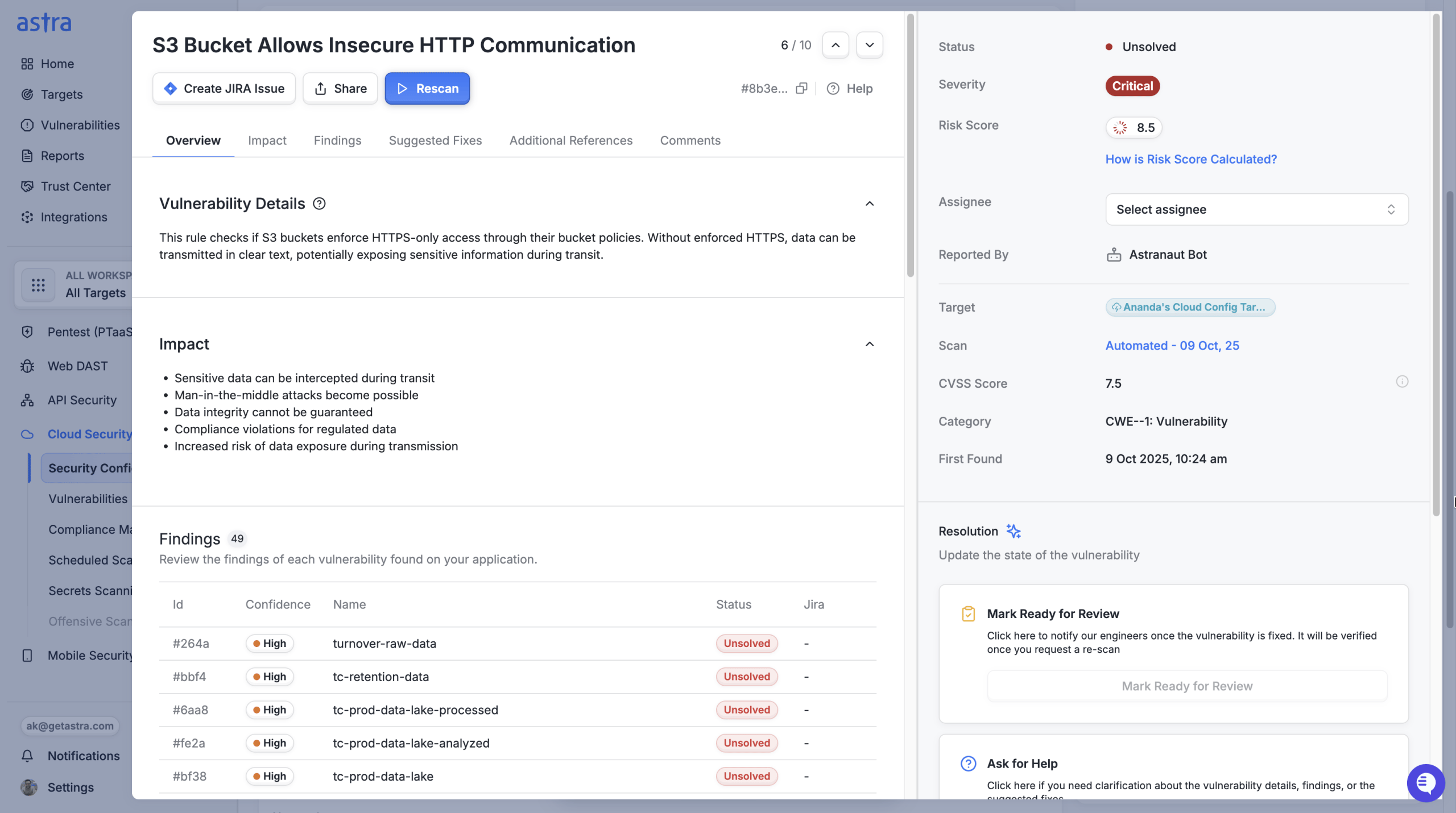The image size is (1456, 813).
Task: Open Automated - 09 Oct, 25 scan link
Action: (1172, 346)
